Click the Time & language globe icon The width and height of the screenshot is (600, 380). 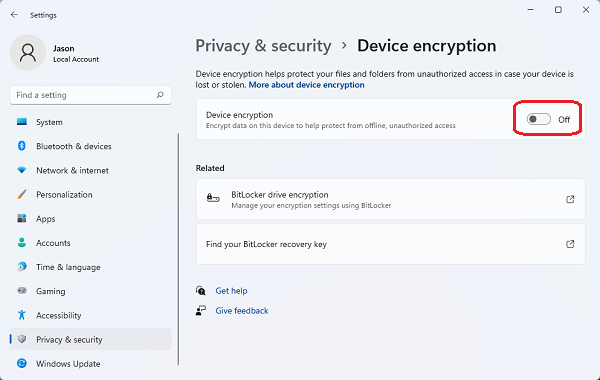coord(22,266)
